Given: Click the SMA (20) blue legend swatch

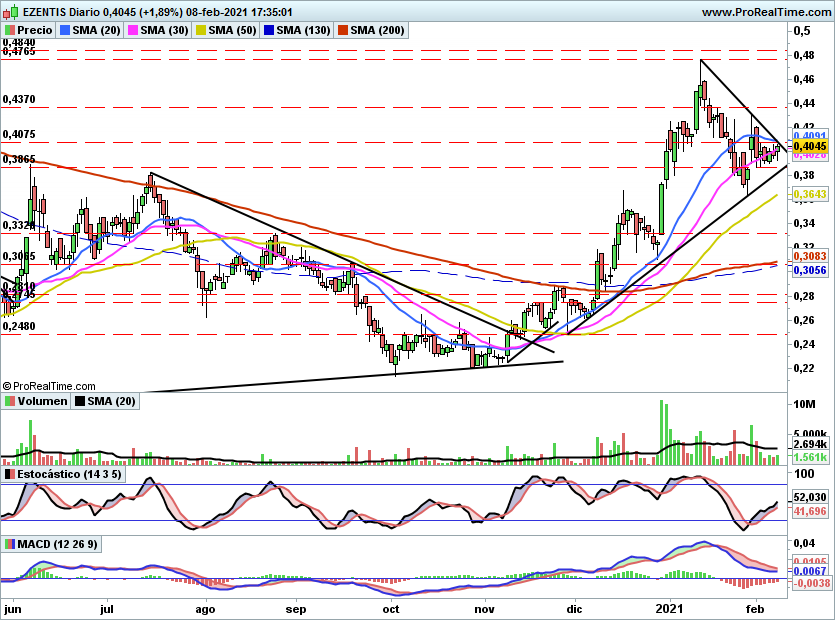Looking at the screenshot, I should click(x=64, y=30).
